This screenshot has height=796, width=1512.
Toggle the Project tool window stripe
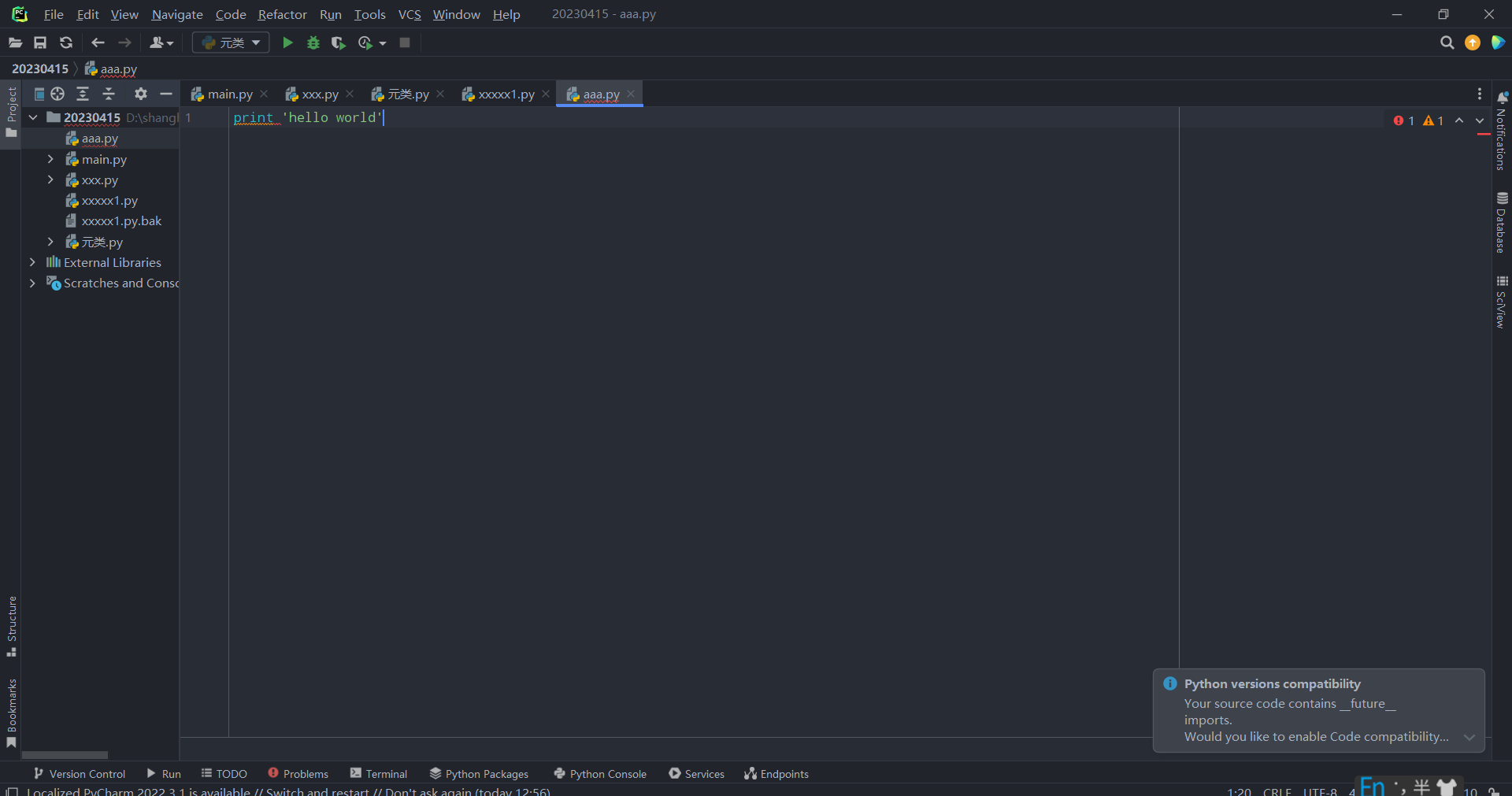[11, 113]
